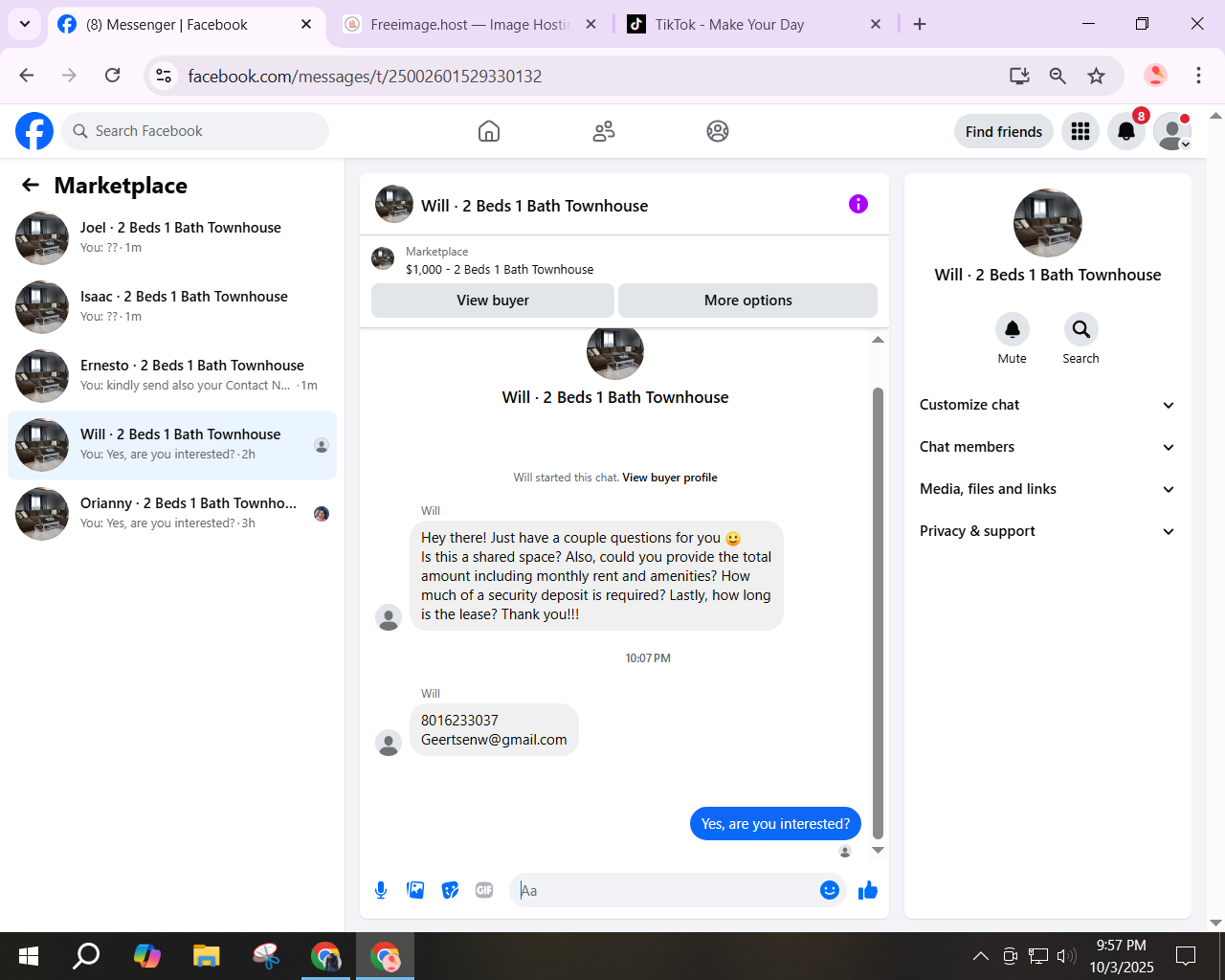Click the $1,000 listing thumbnail
This screenshot has width=1225, height=980.
[383, 258]
